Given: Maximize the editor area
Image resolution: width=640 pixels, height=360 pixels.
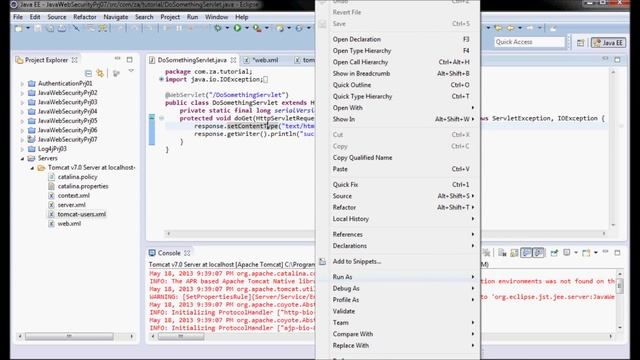Looking at the screenshot, I should pyautogui.click(x=617, y=60).
